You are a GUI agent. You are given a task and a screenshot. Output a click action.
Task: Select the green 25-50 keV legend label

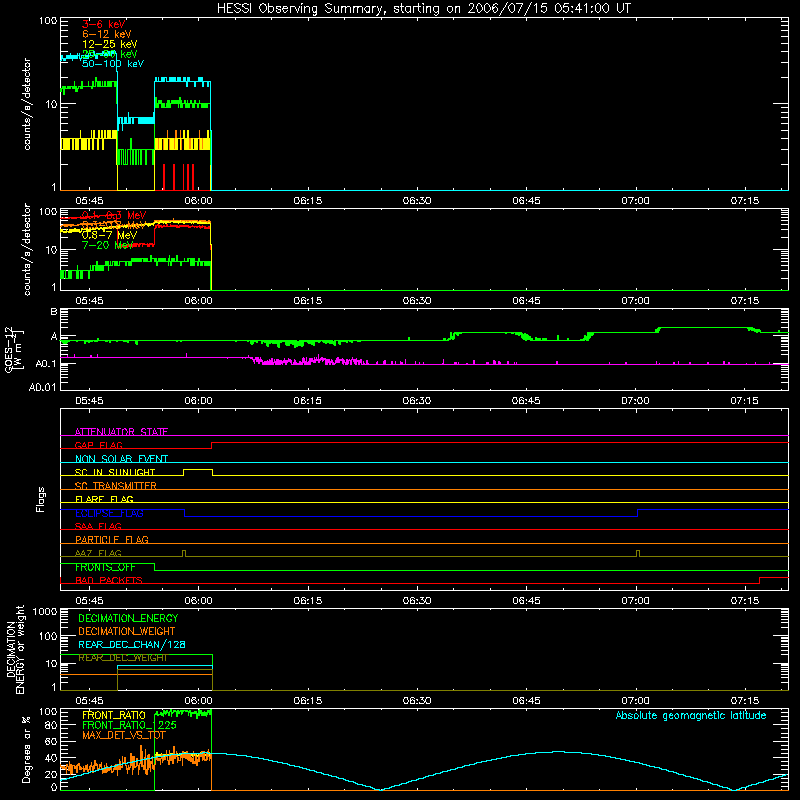(110, 54)
